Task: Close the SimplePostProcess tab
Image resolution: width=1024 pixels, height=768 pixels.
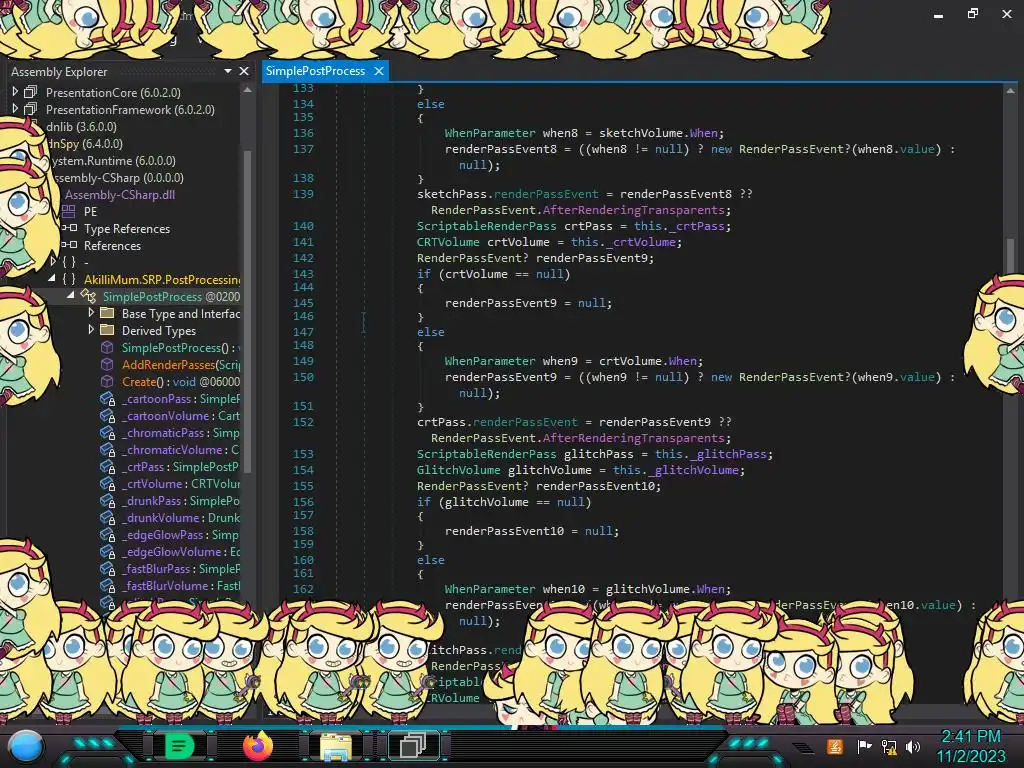Action: coord(379,71)
